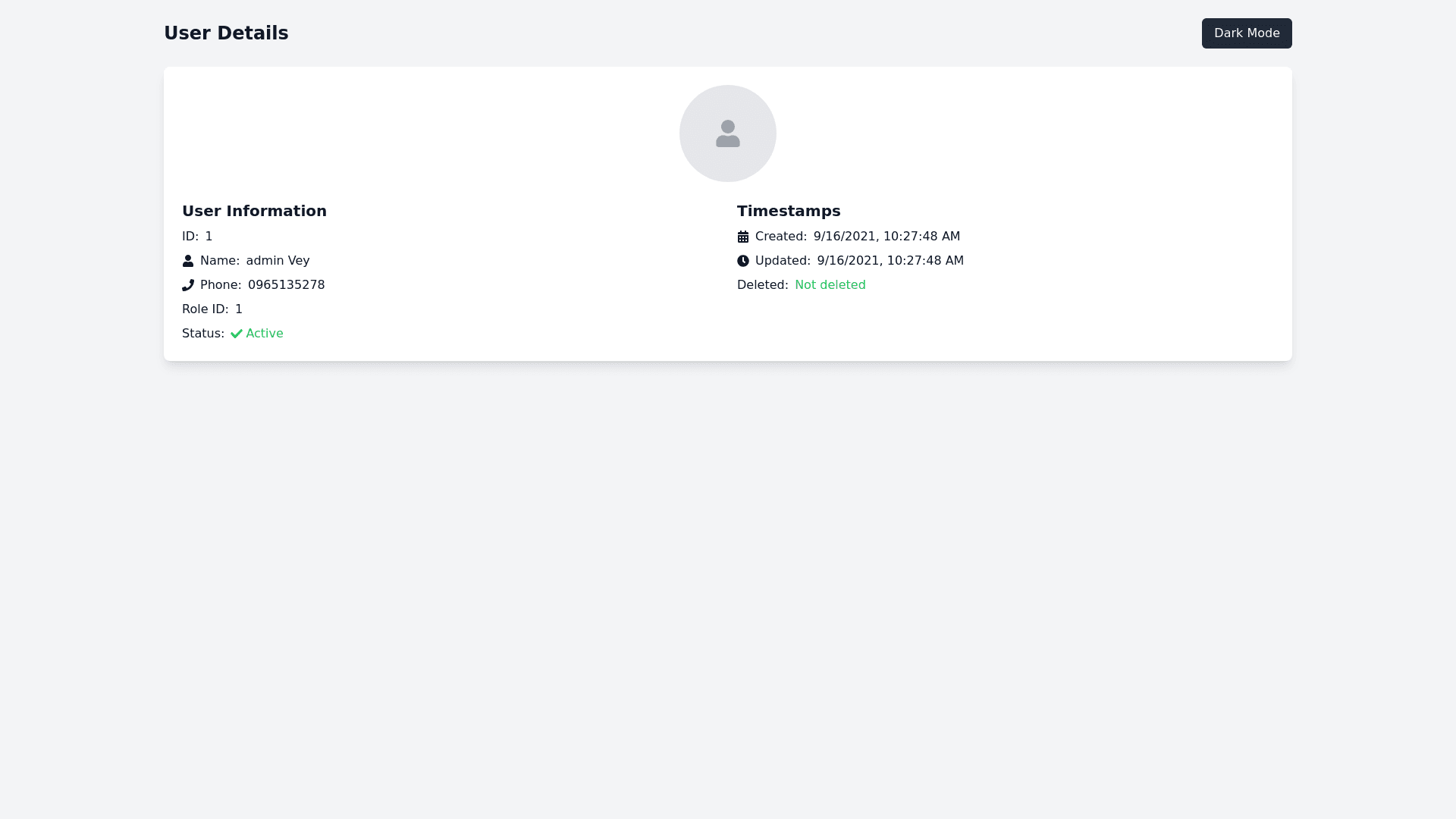Click the Status label

(202, 334)
